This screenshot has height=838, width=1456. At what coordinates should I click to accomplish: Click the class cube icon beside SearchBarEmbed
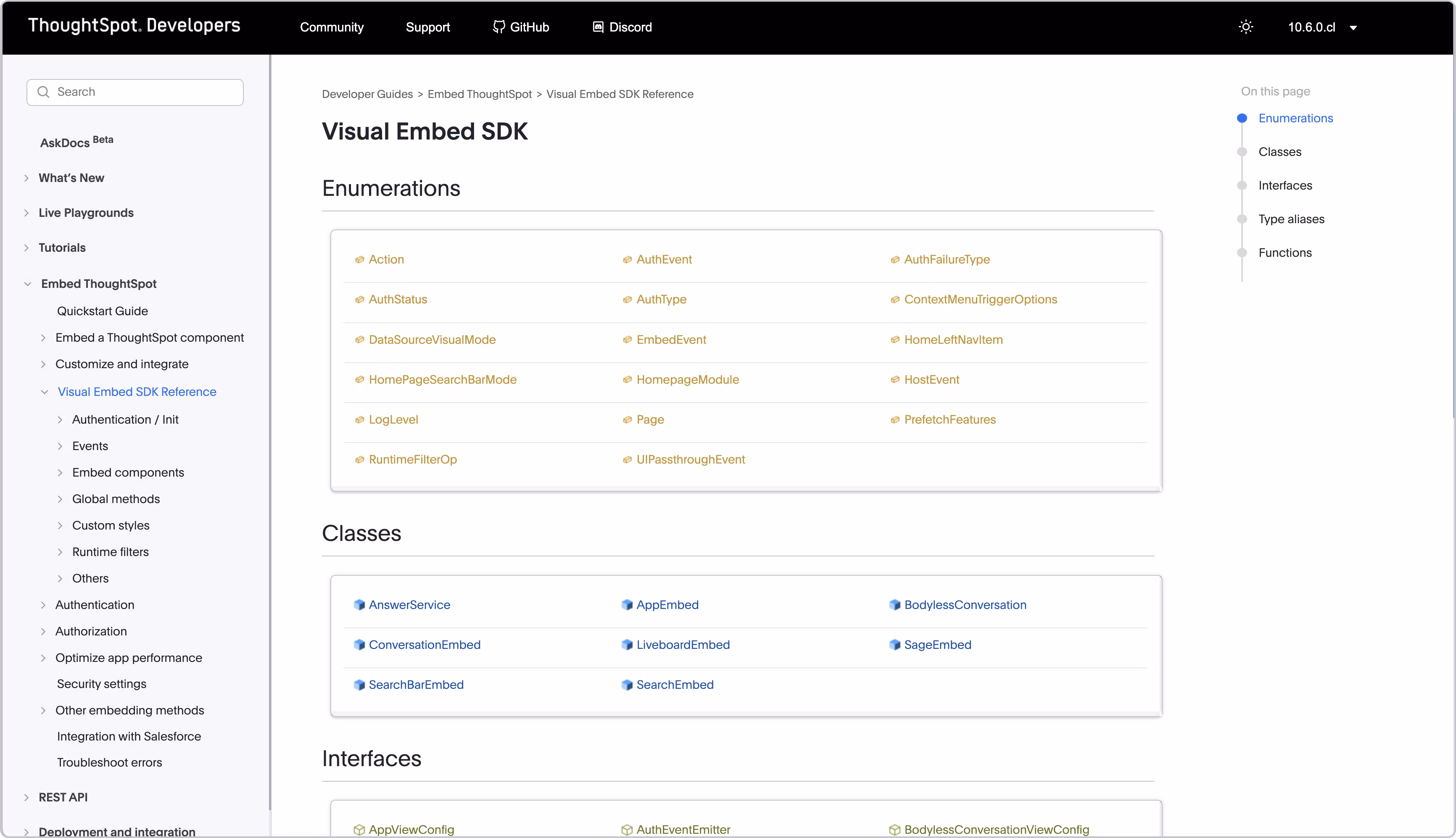coord(359,684)
